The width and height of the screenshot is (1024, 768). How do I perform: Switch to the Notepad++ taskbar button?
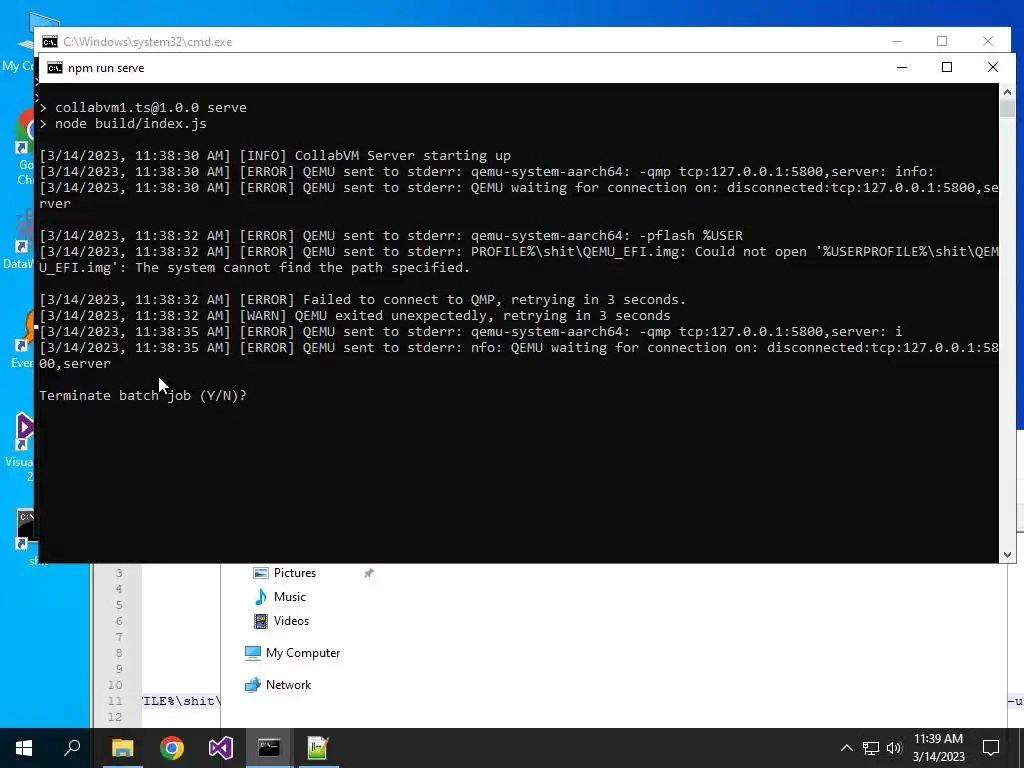pyautogui.click(x=318, y=748)
